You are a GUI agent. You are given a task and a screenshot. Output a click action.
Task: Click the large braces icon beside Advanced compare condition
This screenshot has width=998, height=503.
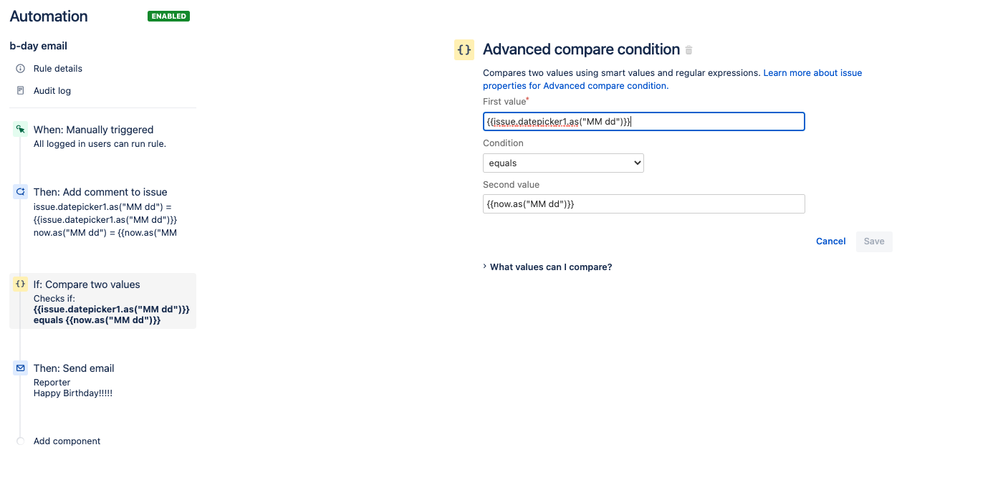click(464, 50)
